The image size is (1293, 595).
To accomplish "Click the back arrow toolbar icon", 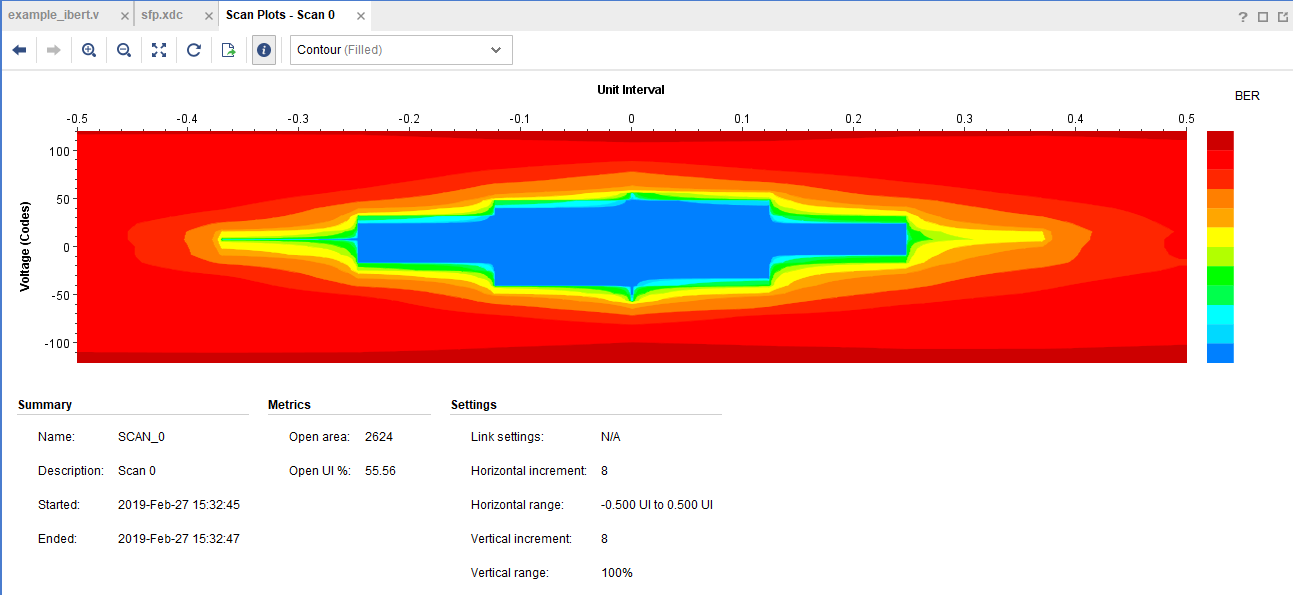I will tap(19, 50).
